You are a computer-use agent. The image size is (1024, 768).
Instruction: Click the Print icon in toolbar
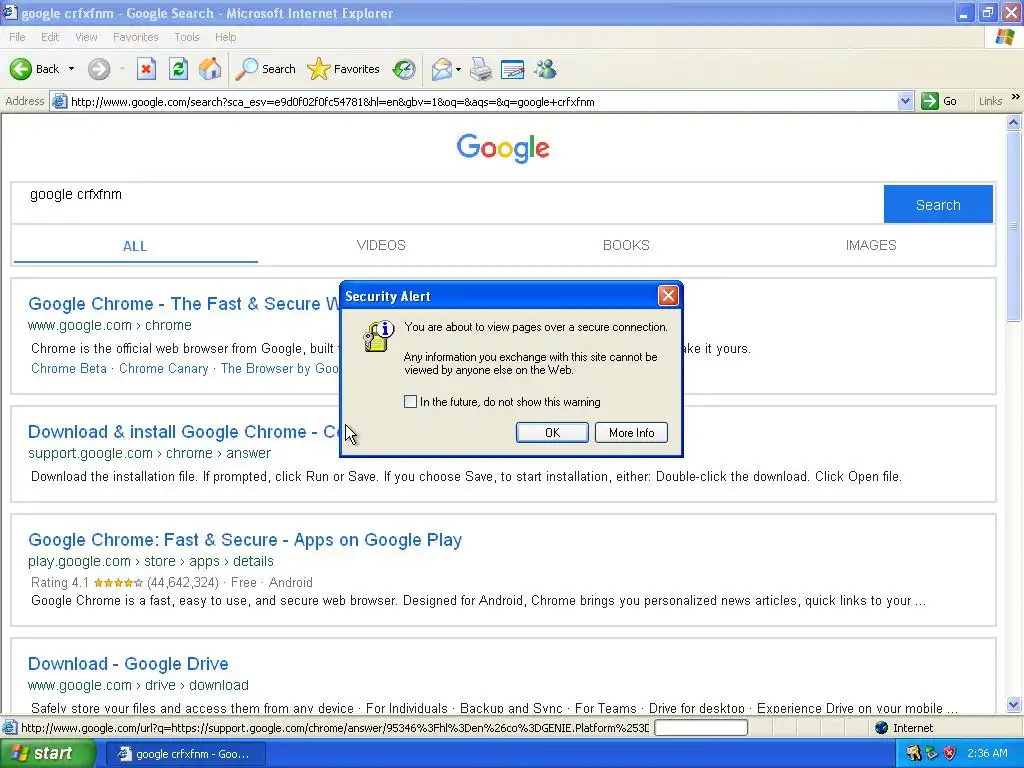point(481,69)
